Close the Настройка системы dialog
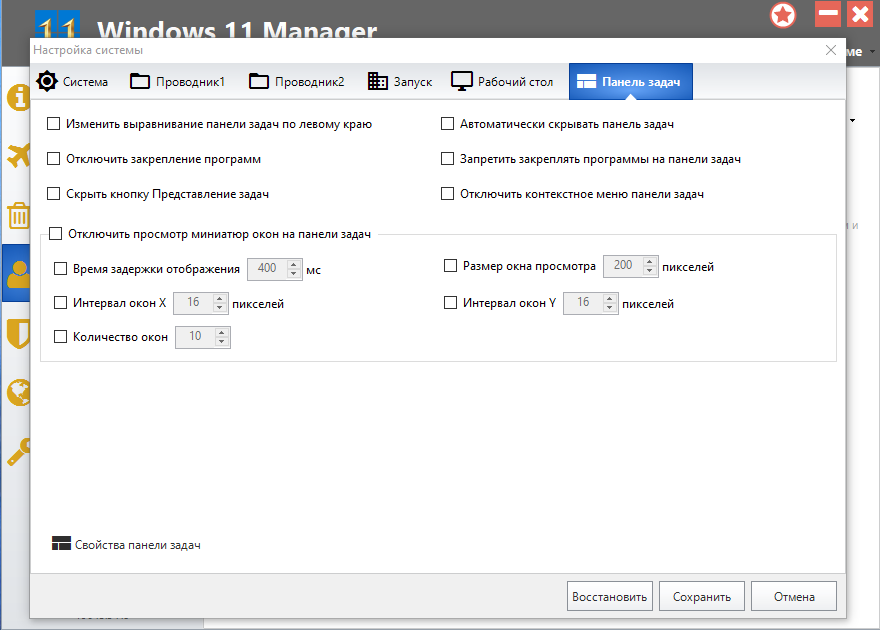This screenshot has height=630, width=880. click(x=831, y=50)
